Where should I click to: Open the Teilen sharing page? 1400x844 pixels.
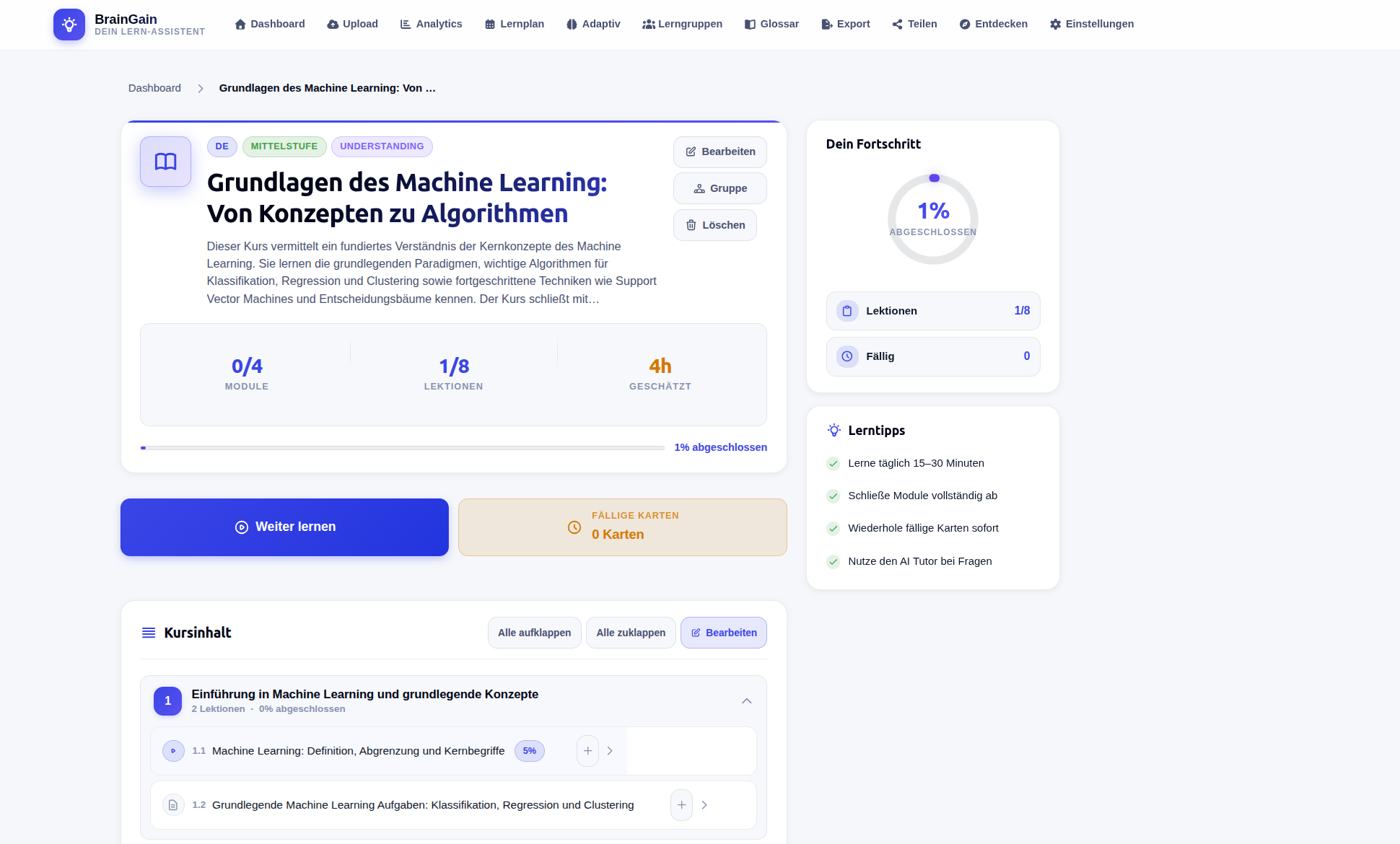pyautogui.click(x=914, y=24)
